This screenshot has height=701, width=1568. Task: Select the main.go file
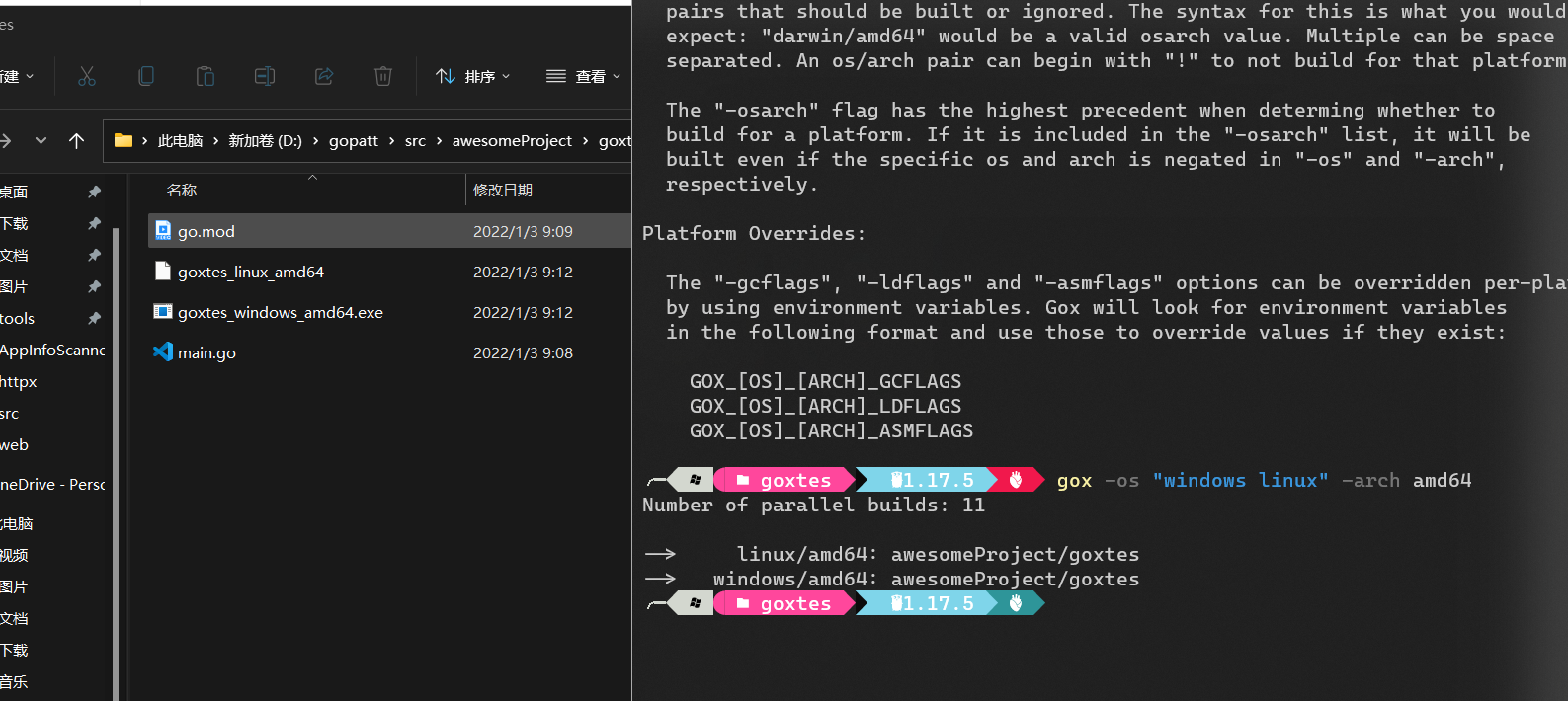389,352
